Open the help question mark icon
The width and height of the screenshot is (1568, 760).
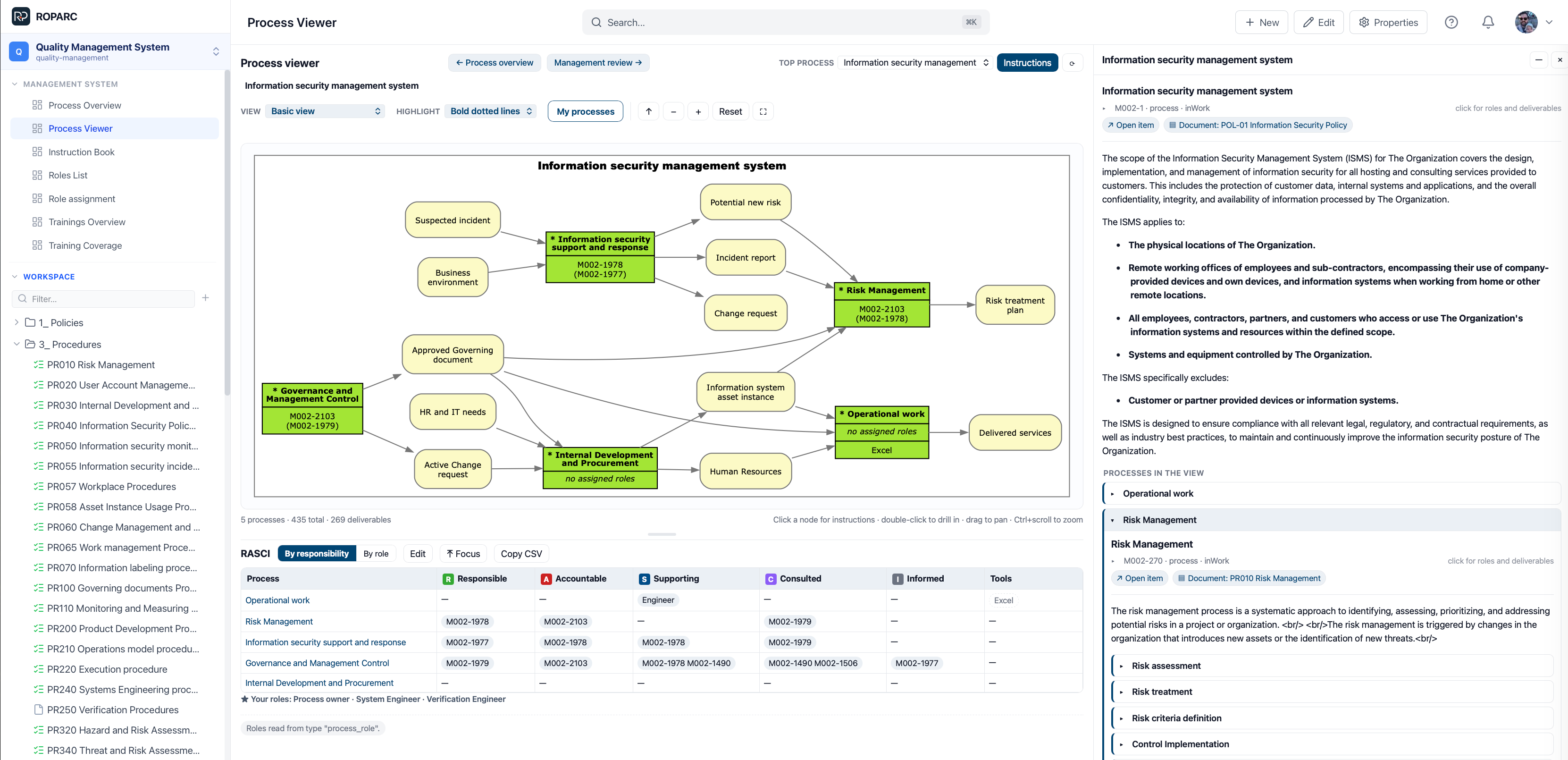1451,23
